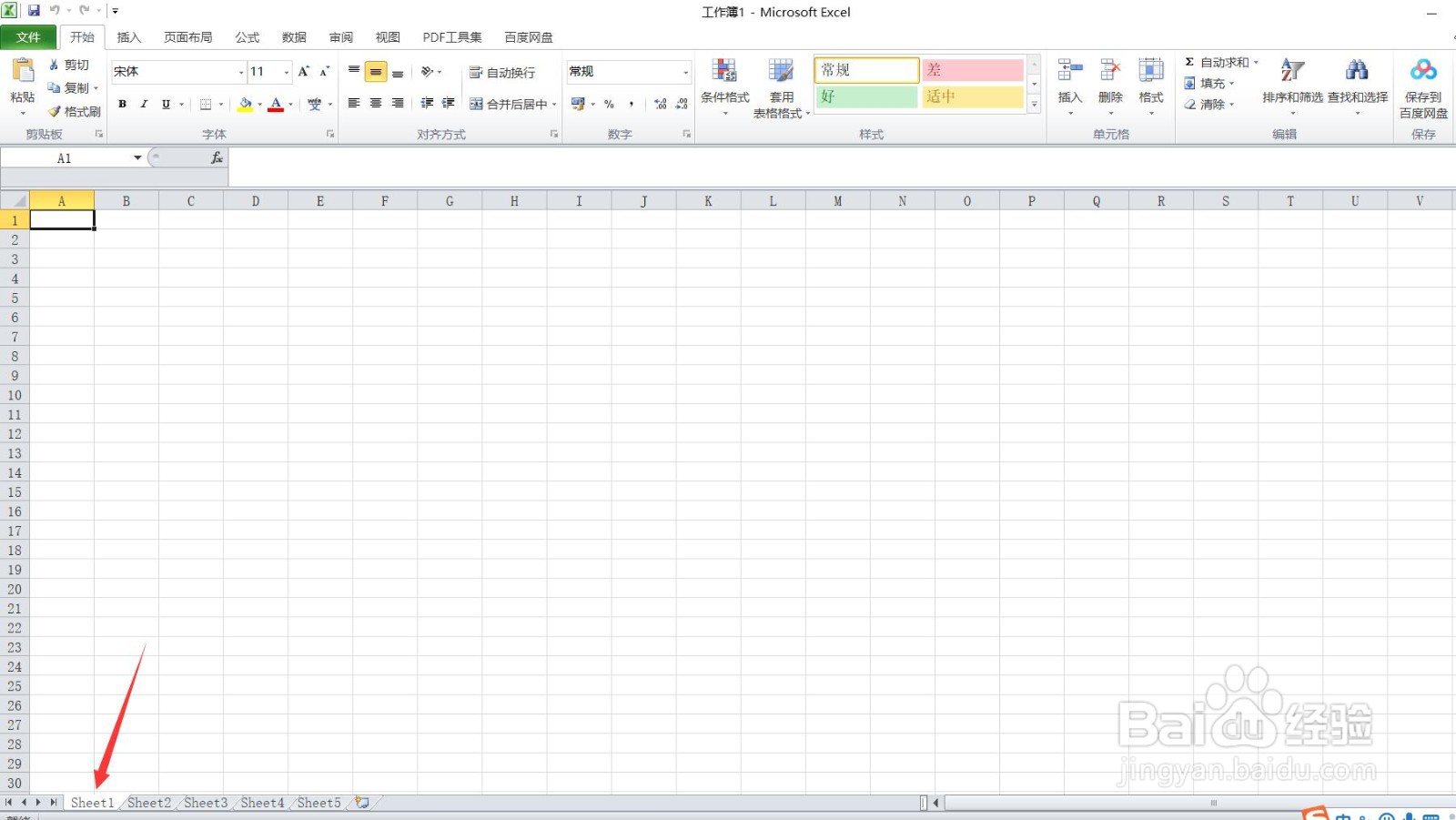Apply the Normal (常规) cell style
The width and height of the screenshot is (1456, 820).
point(866,70)
